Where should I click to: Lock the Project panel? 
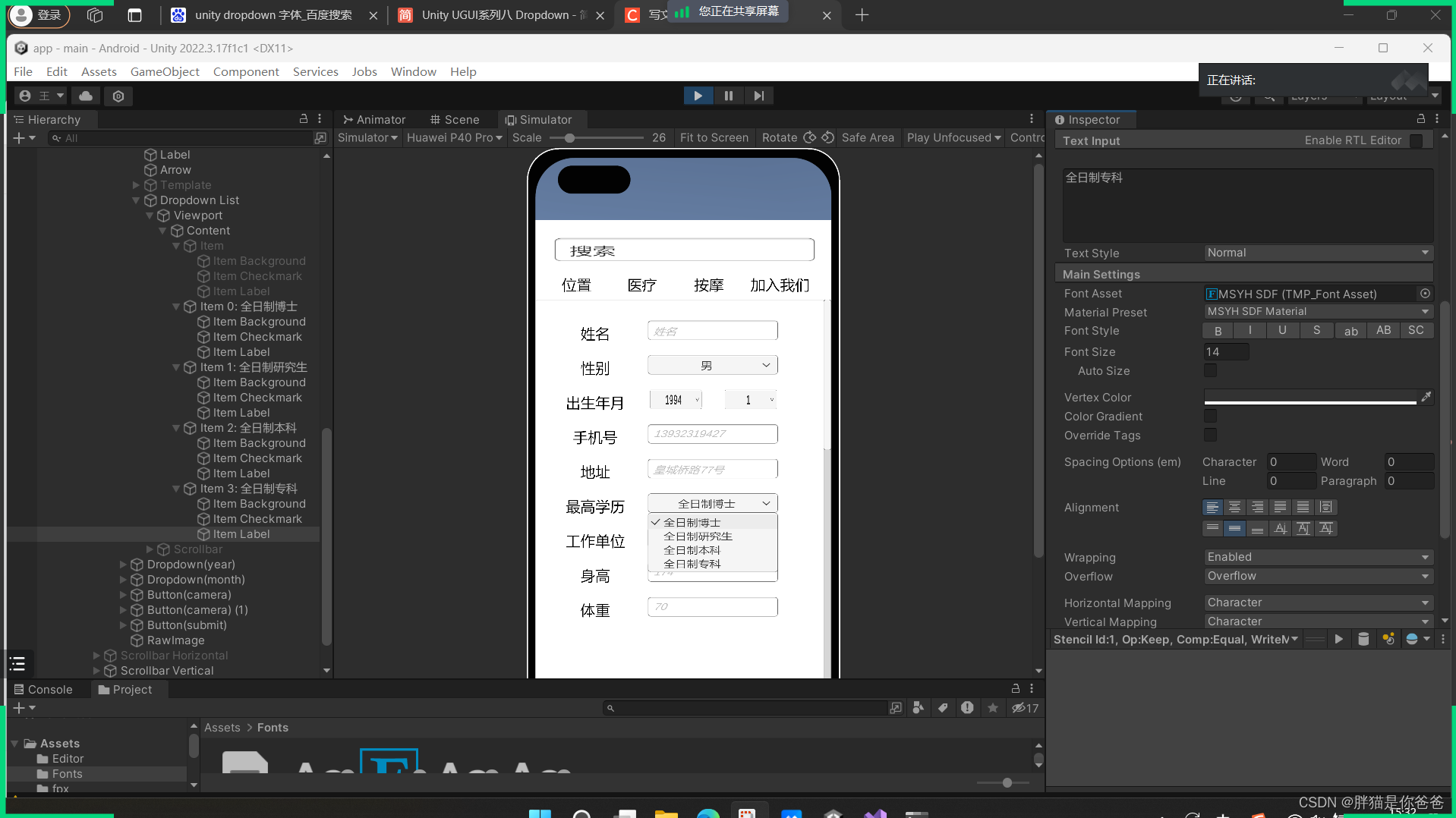coord(1016,688)
